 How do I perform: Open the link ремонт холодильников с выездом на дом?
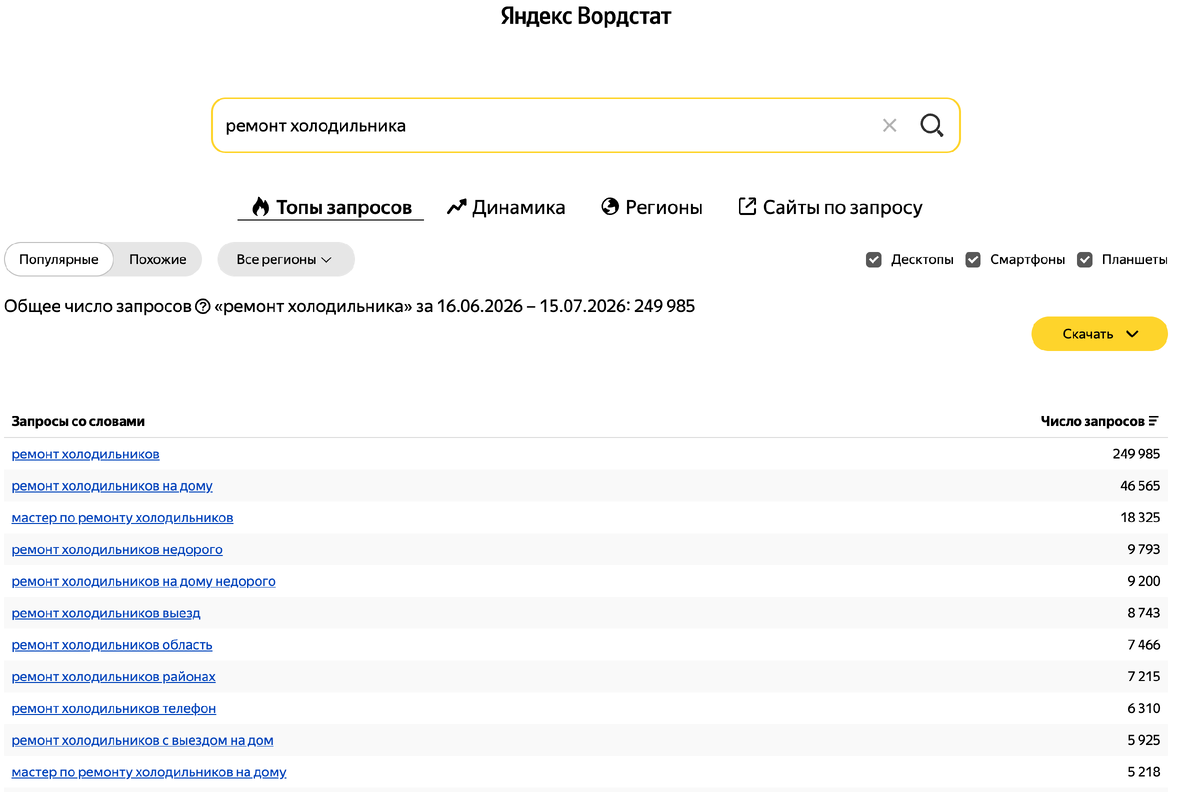coord(142,741)
